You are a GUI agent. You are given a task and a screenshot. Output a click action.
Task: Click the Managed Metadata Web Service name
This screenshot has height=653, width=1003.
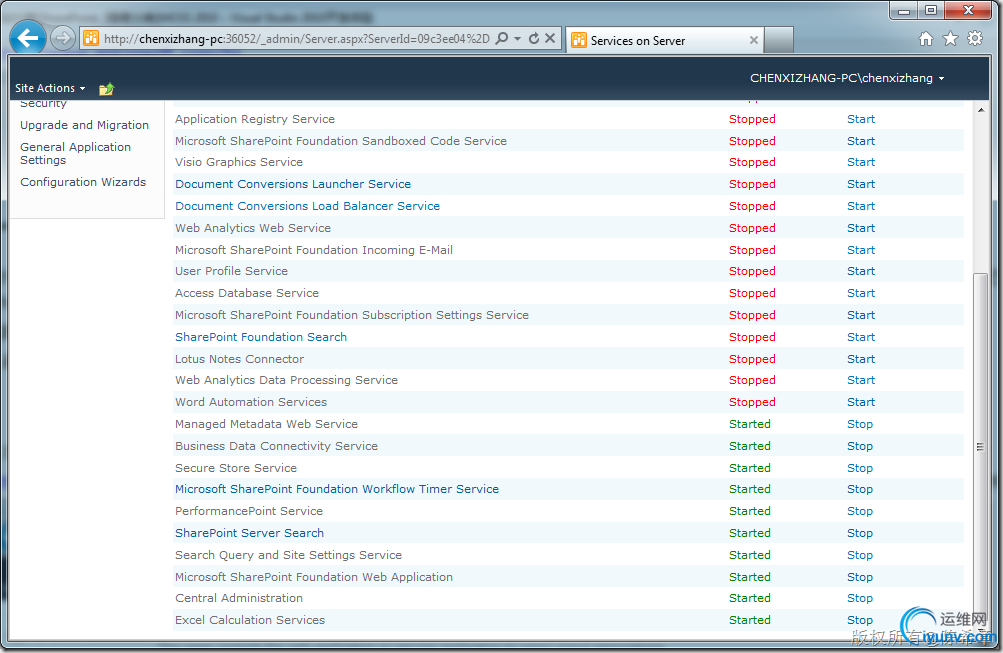click(x=266, y=424)
